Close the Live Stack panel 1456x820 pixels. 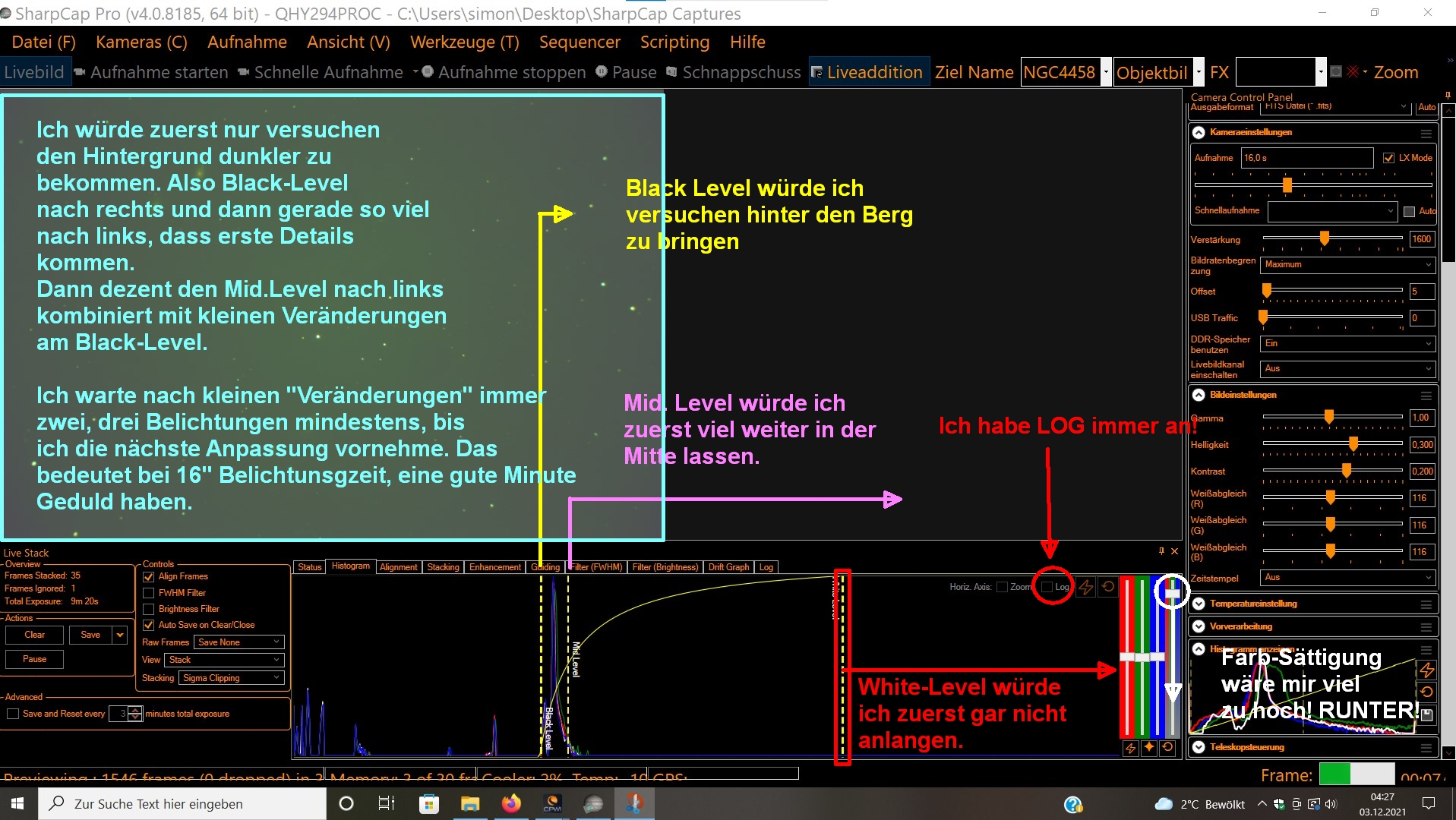point(1174,551)
